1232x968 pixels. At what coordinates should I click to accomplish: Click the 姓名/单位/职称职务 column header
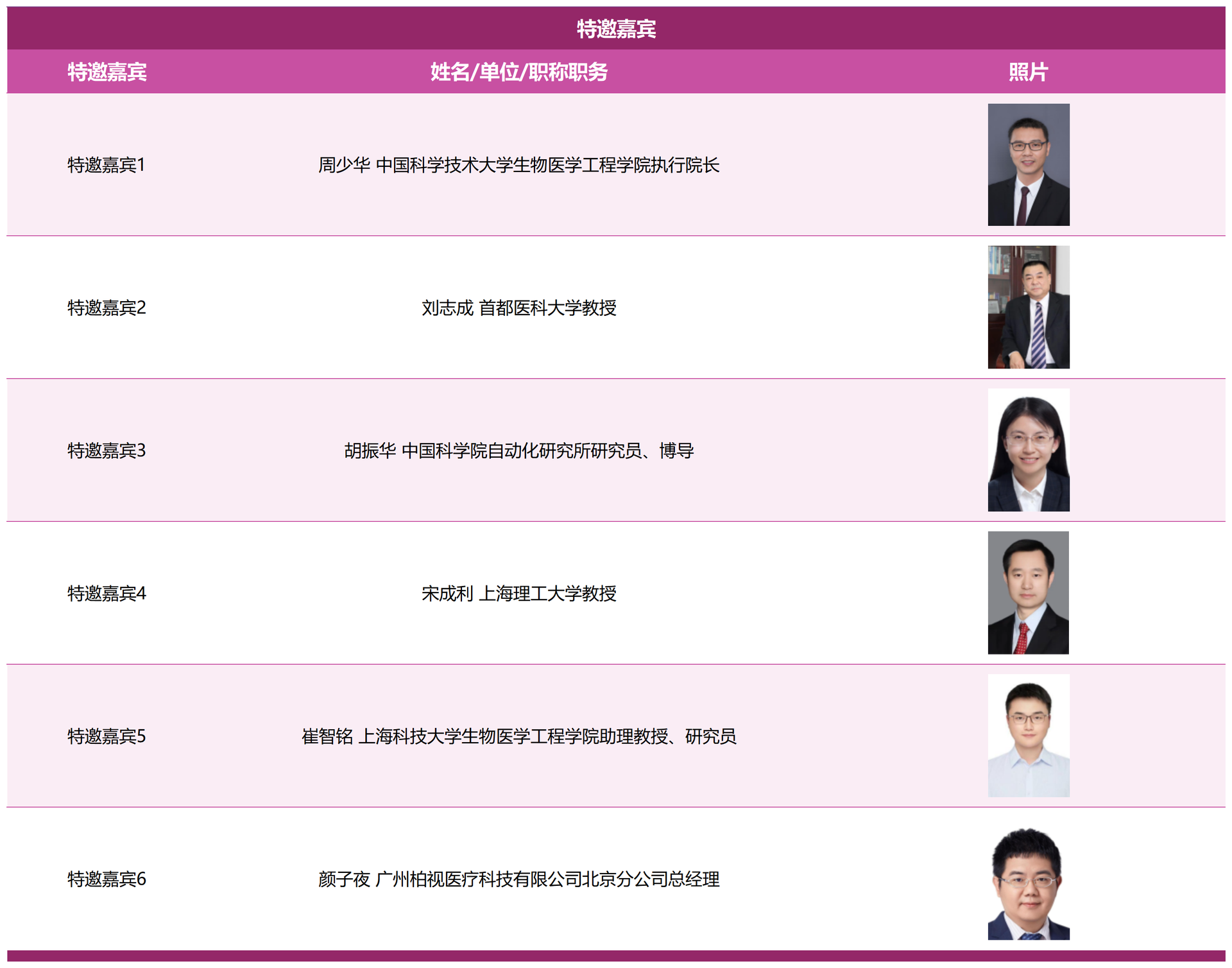519,72
